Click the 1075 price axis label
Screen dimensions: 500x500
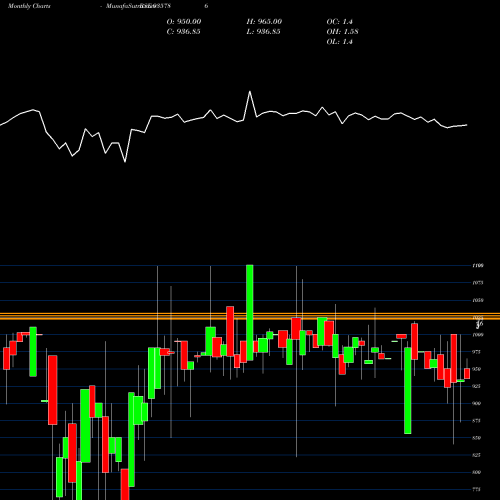[478, 283]
